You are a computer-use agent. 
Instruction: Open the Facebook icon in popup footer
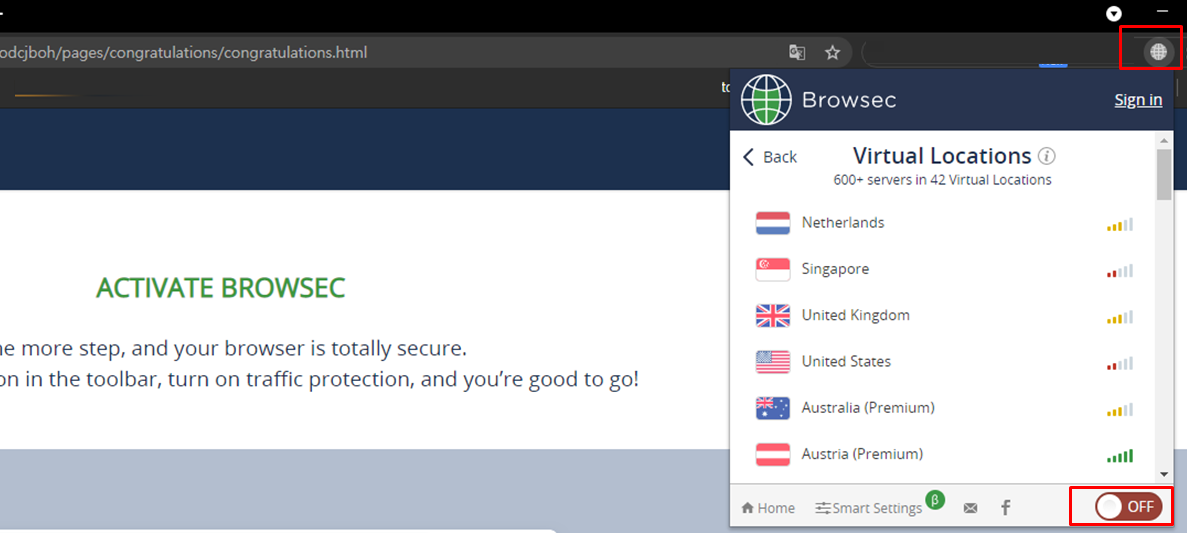click(1005, 508)
